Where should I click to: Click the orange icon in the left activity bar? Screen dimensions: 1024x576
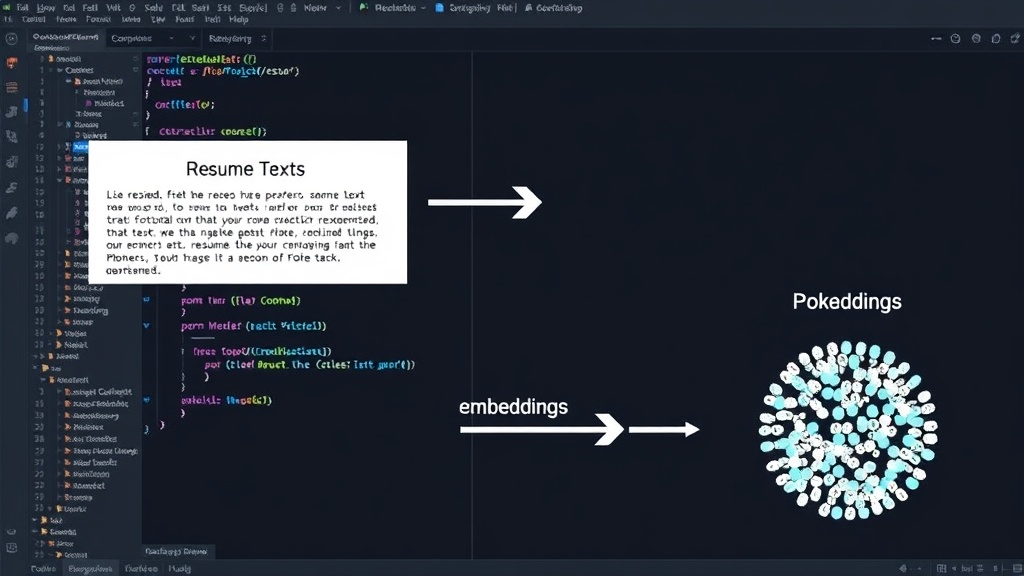click(x=12, y=63)
